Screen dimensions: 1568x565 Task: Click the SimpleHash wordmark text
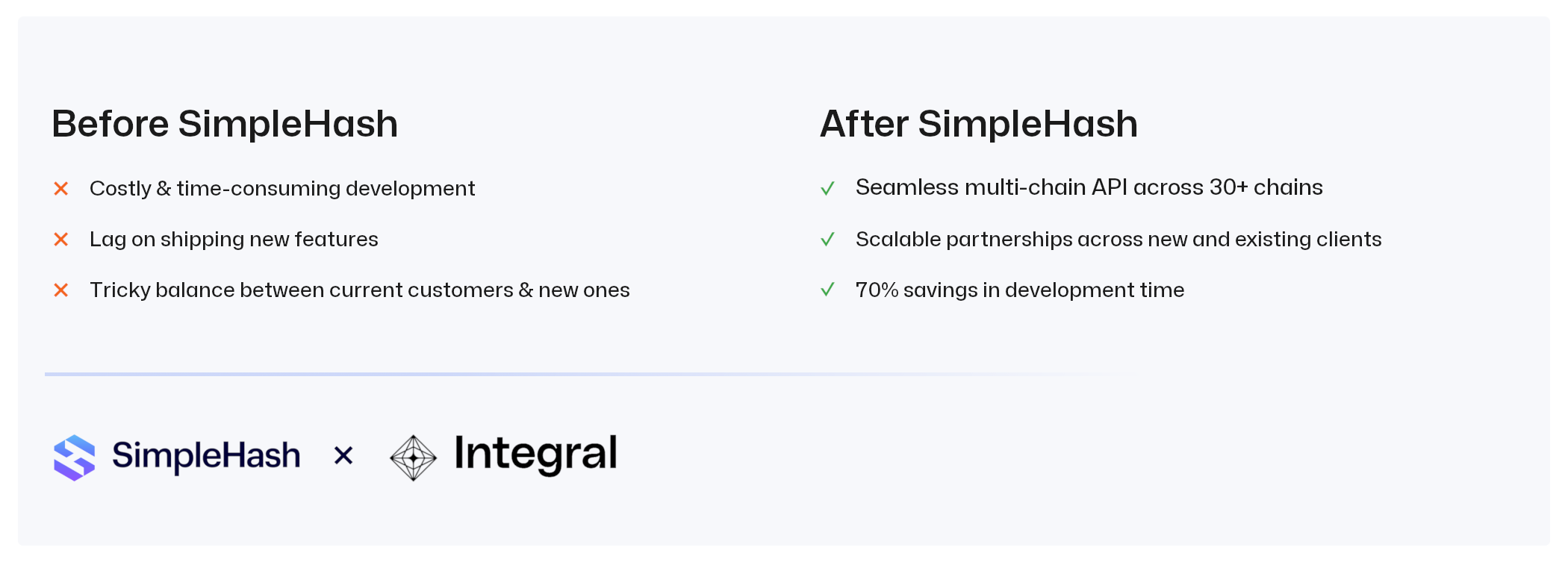pyautogui.click(x=206, y=455)
